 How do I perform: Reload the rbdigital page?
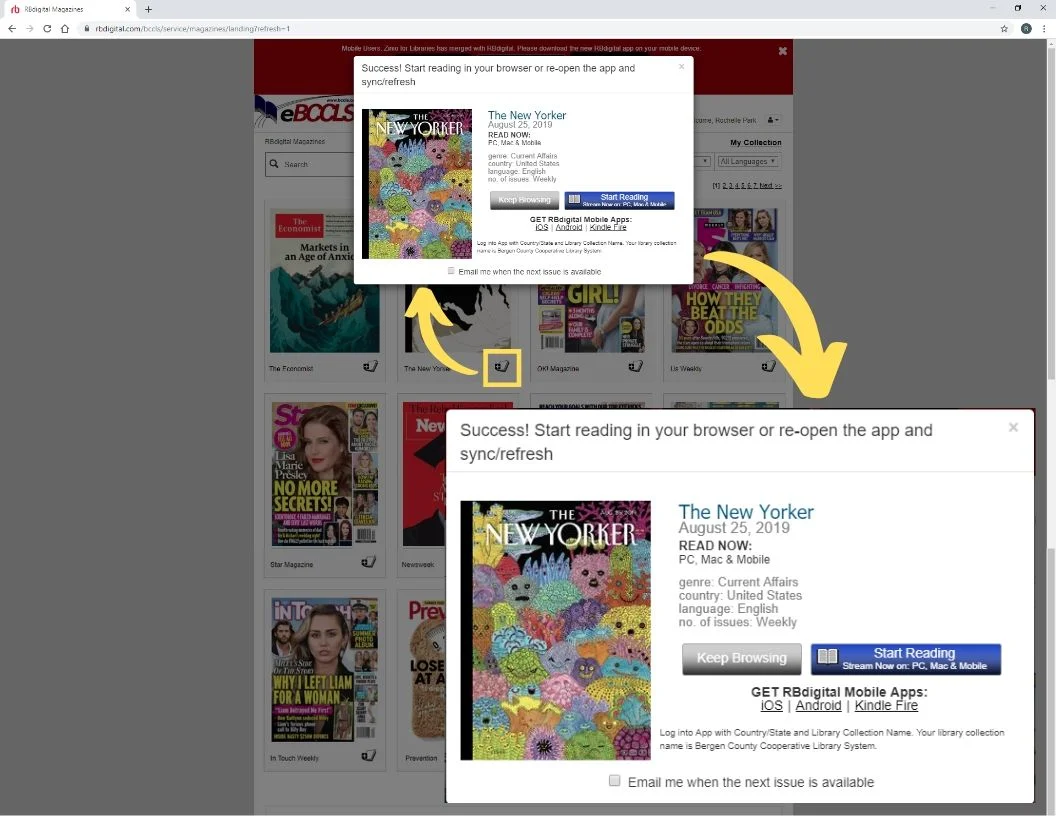[x=47, y=28]
